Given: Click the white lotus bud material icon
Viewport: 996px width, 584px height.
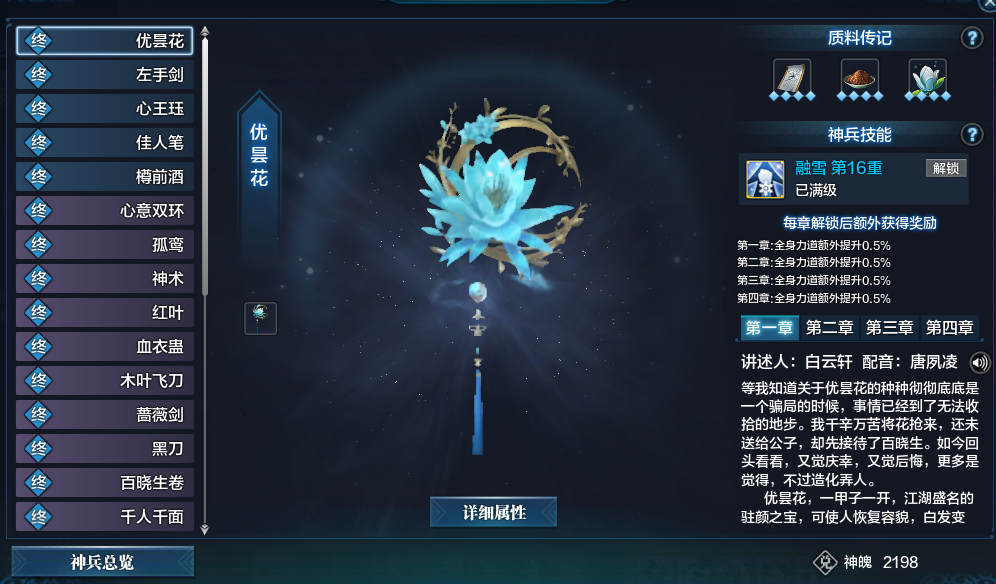Looking at the screenshot, I should click(x=927, y=78).
